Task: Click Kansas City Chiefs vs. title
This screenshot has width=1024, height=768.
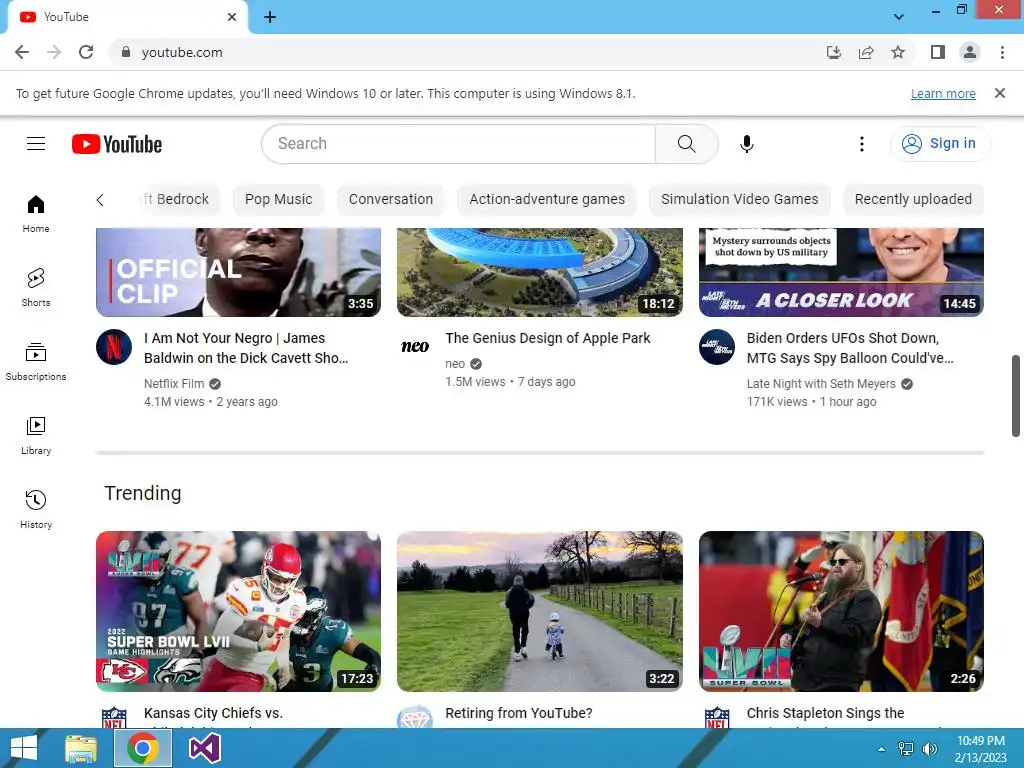Action: coord(213,713)
